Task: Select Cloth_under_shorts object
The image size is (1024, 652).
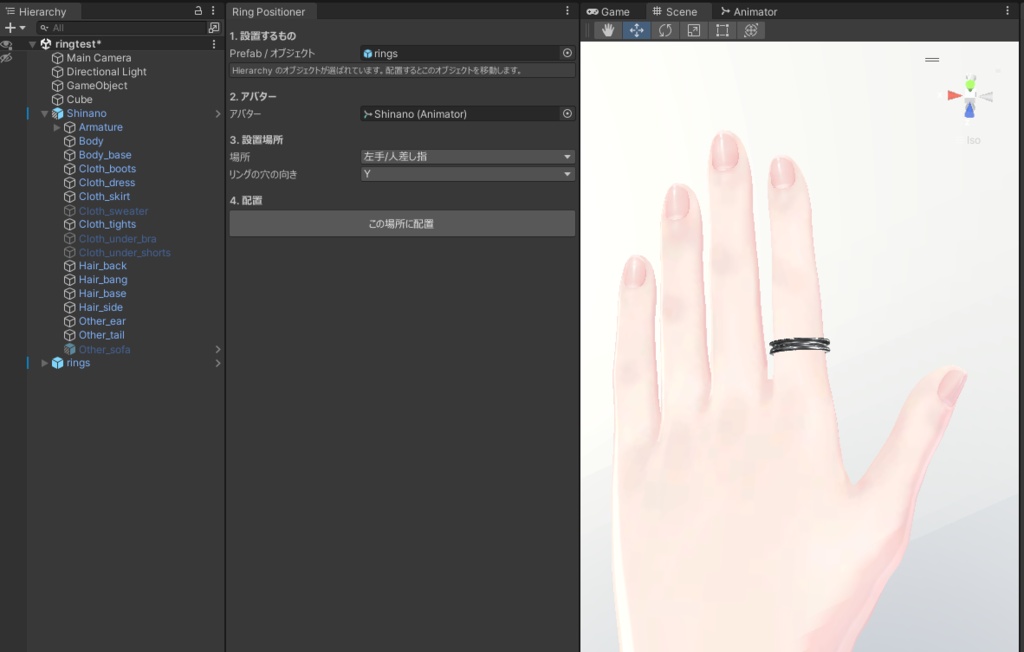Action: click(125, 253)
